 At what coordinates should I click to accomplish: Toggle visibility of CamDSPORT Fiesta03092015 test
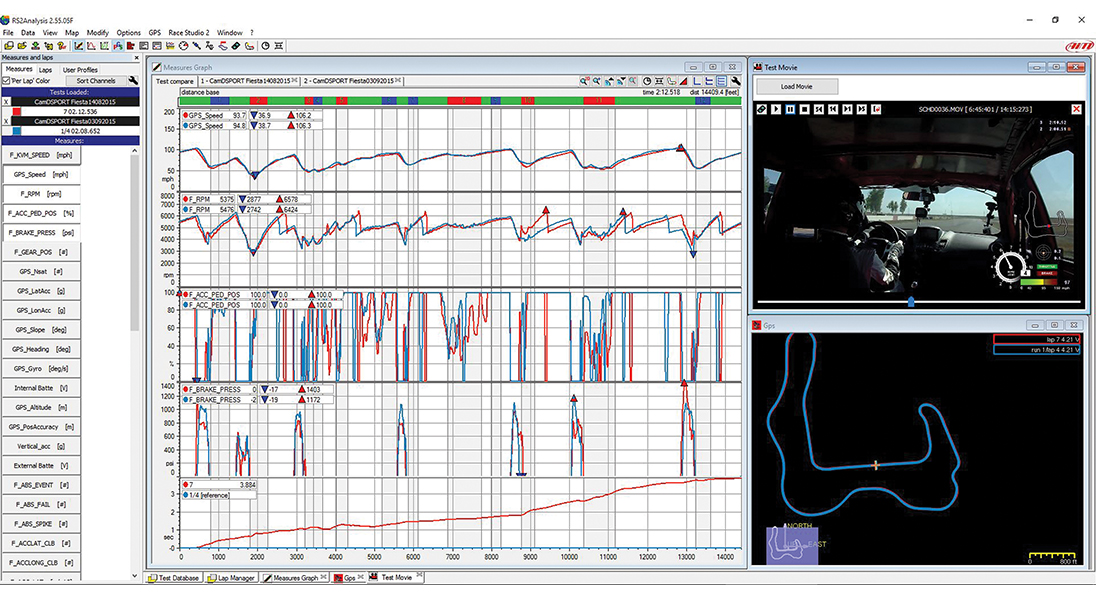click(5, 121)
